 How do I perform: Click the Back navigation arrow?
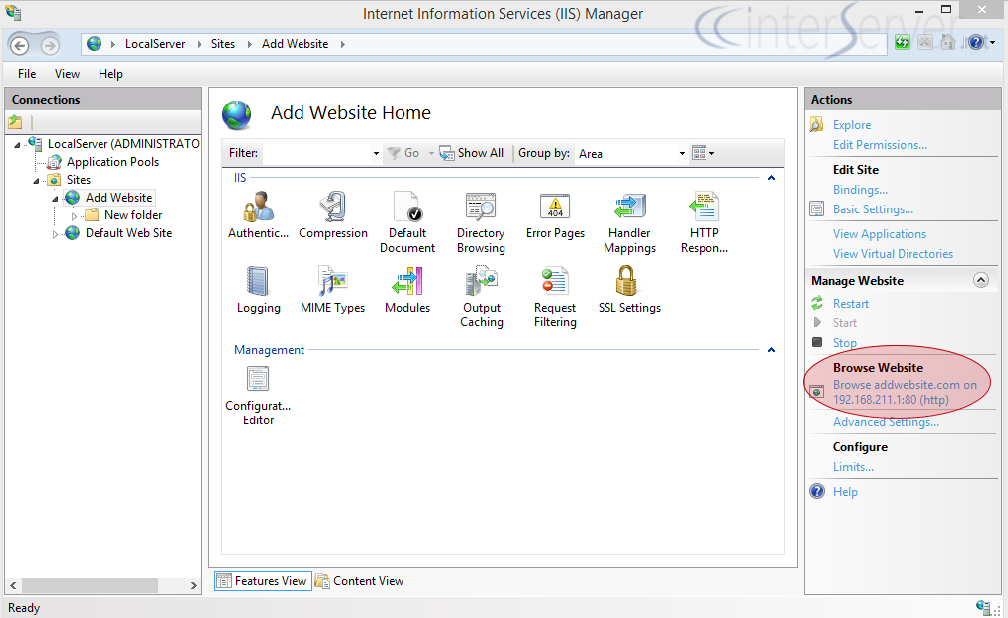pyautogui.click(x=20, y=45)
